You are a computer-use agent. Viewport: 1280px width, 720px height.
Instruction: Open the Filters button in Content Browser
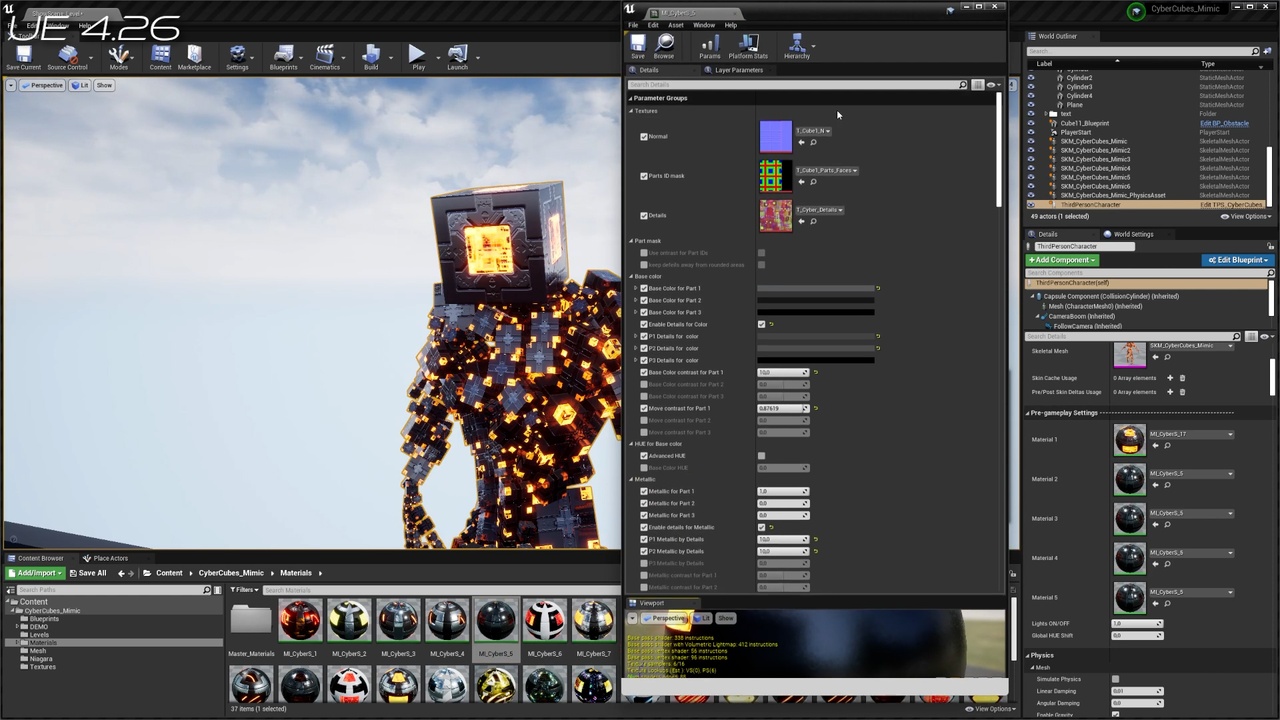[244, 590]
